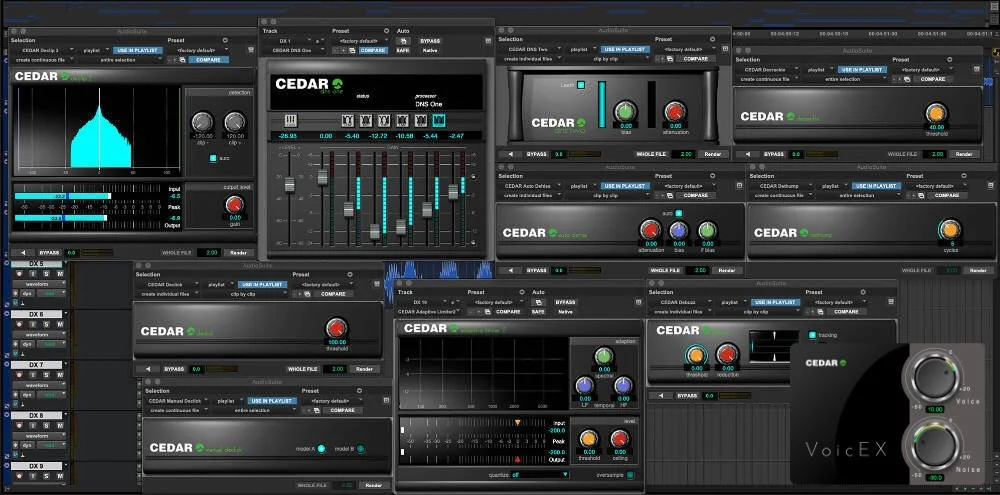Click DNS Two red attenuation knob
The image size is (1000, 495).
click(x=675, y=112)
